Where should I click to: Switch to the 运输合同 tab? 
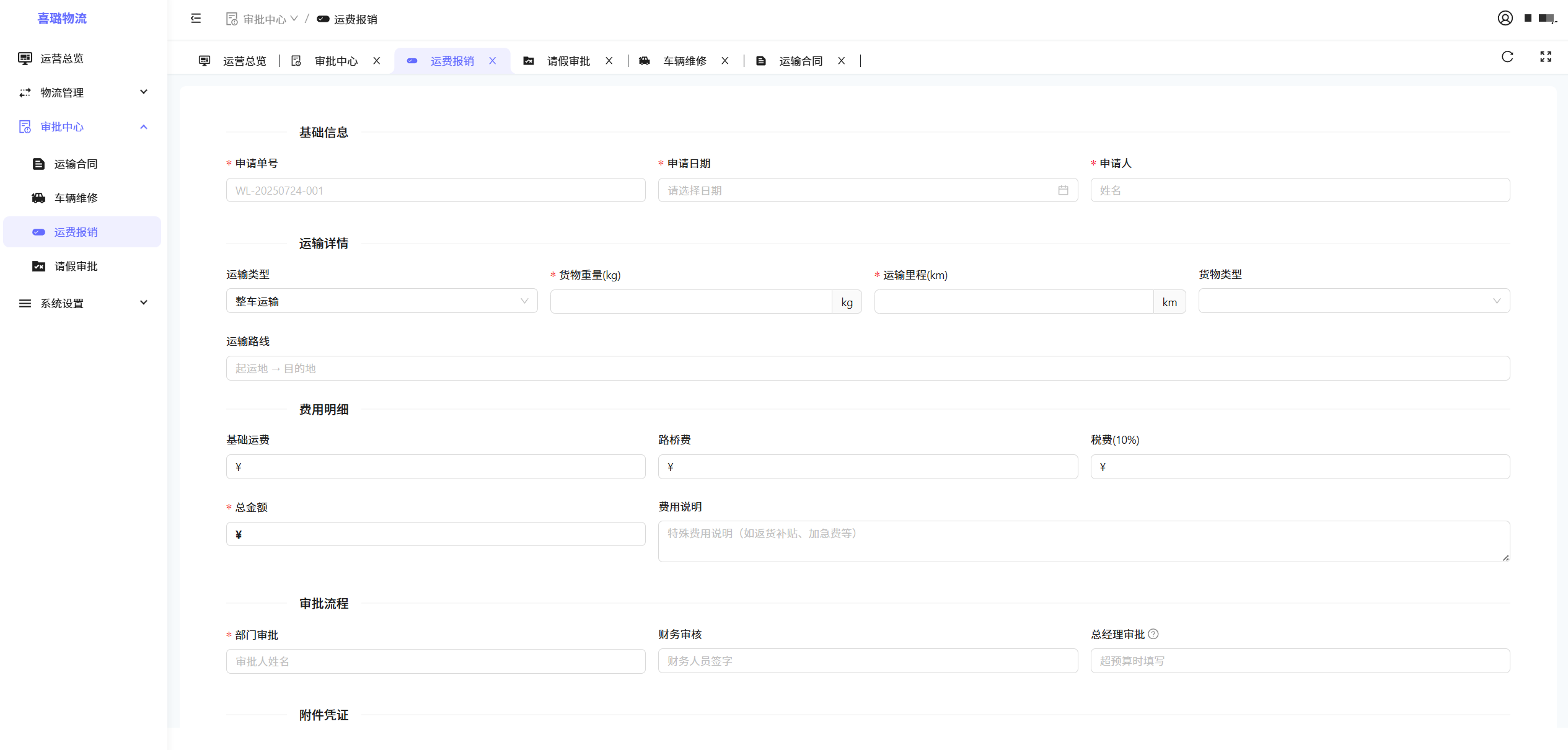tap(800, 60)
